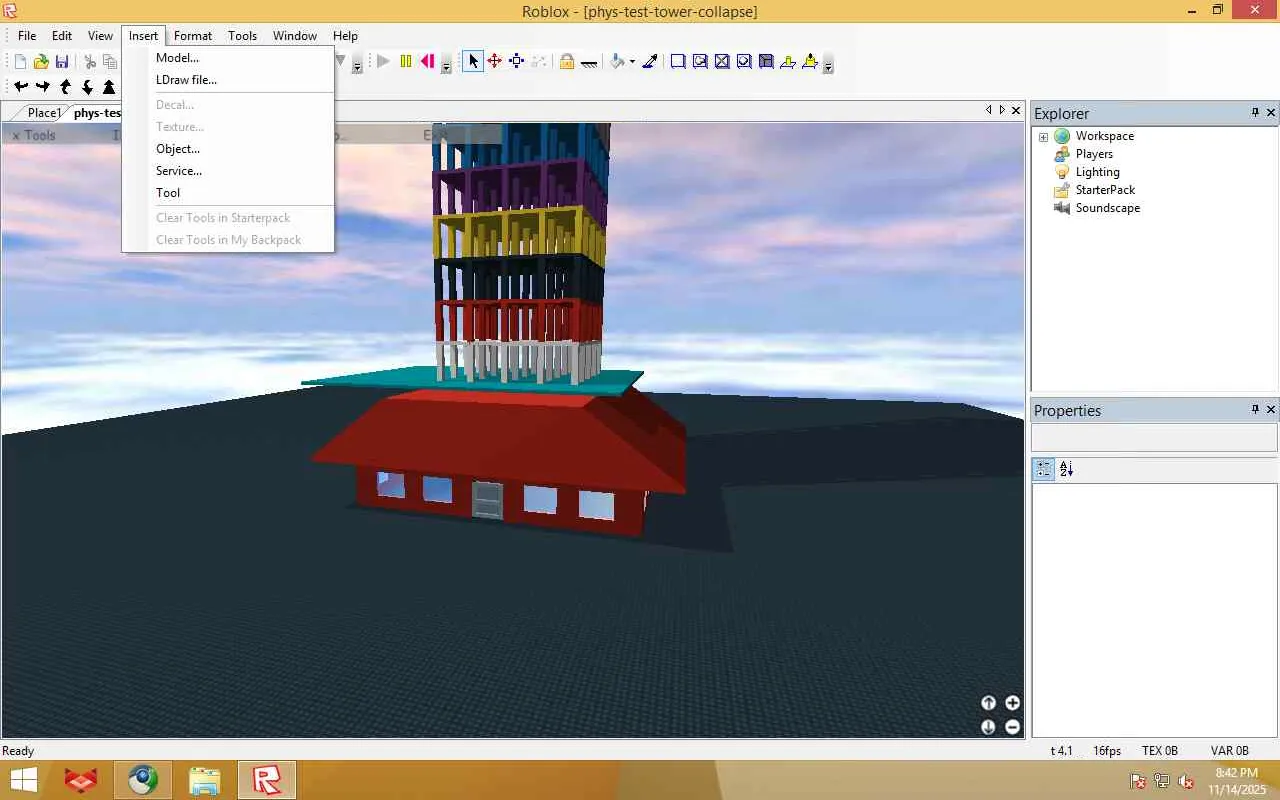Zoom out with the viewport minus button
Viewport: 1280px width, 800px height.
point(1012,727)
